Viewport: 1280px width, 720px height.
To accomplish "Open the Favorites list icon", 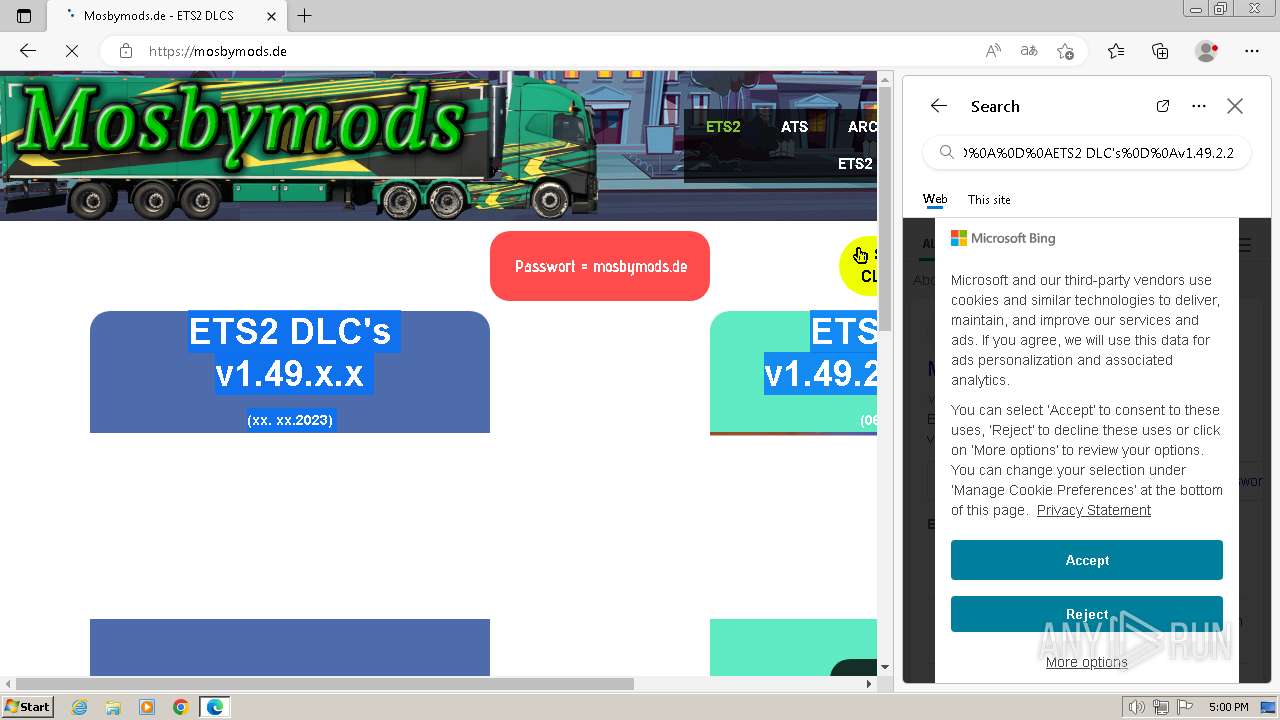I will tap(1116, 51).
